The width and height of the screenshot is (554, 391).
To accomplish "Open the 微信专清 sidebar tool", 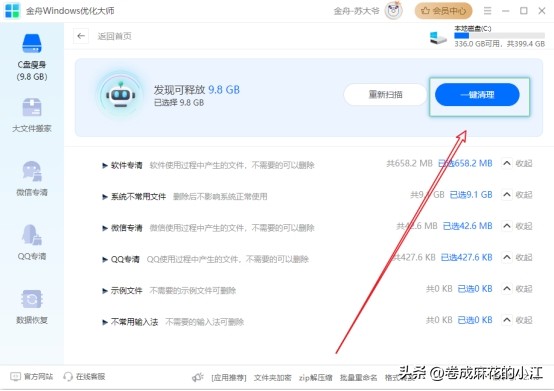I will 32,178.
